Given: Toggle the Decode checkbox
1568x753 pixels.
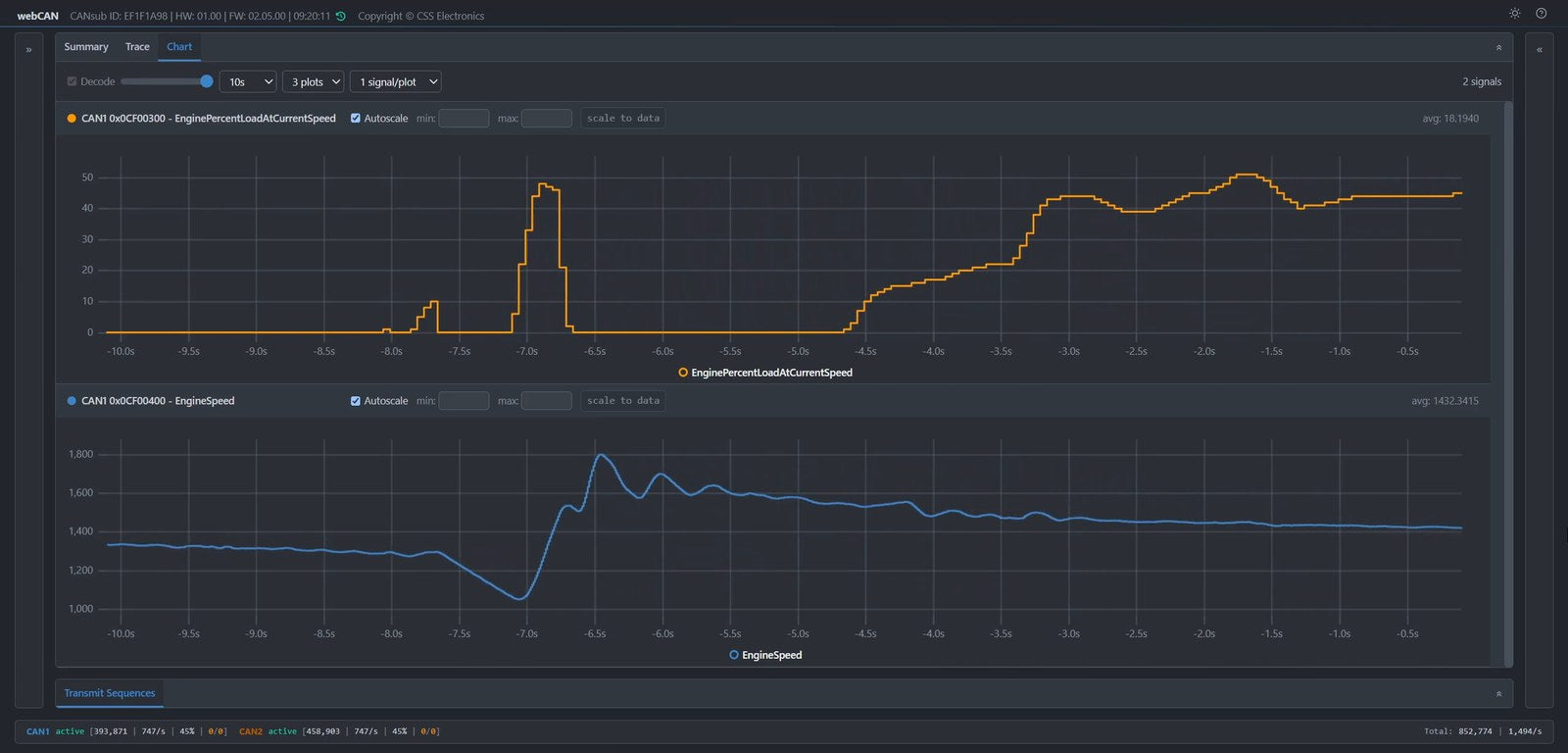Looking at the screenshot, I should 72,81.
